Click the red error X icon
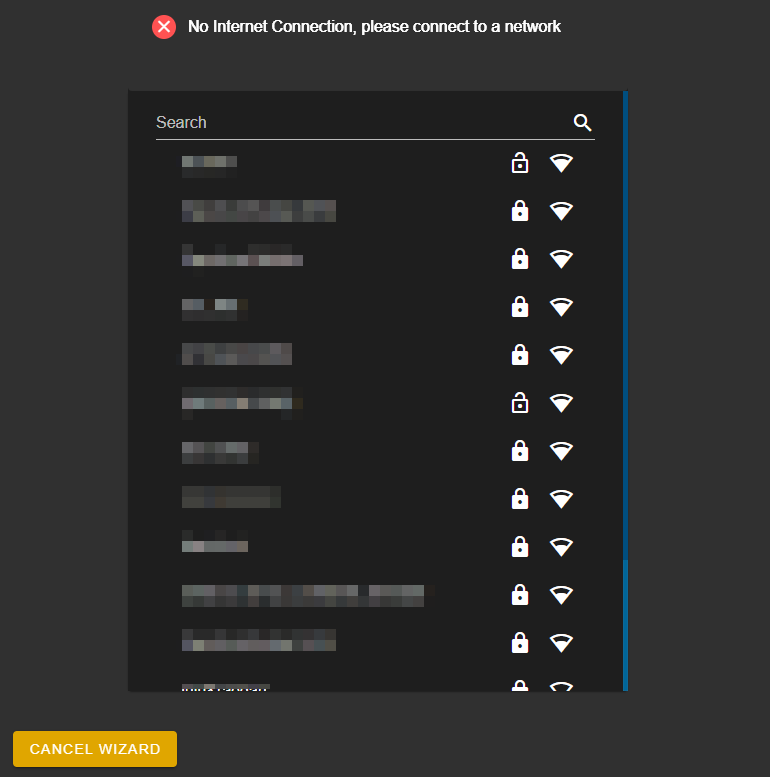 tap(164, 27)
